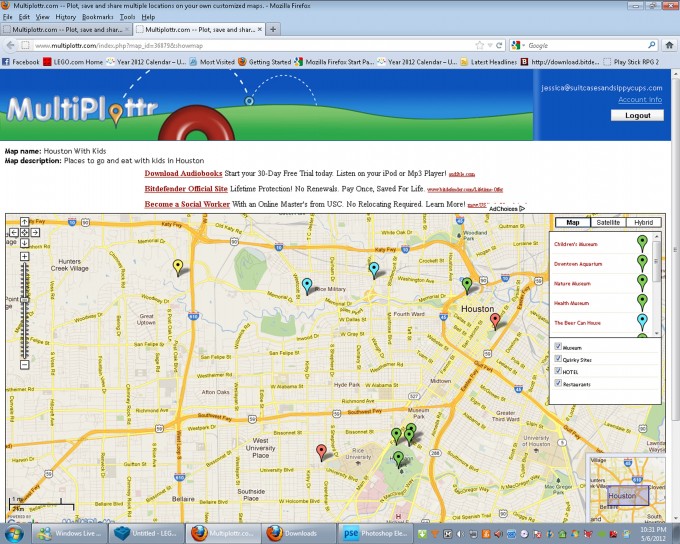
Task: Uncheck the Museum category checkbox
Action: click(x=558, y=346)
